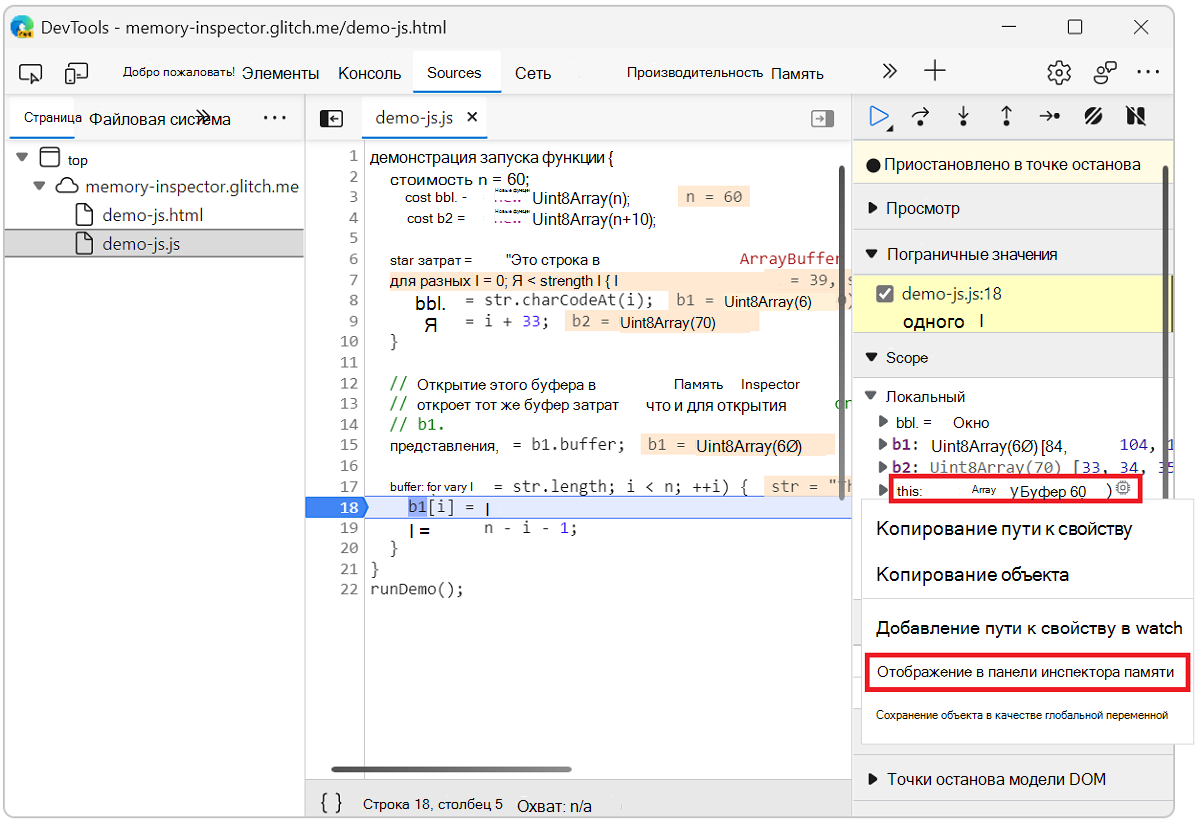Toggle device emulation icon
1200x824 pixels.
[76, 73]
